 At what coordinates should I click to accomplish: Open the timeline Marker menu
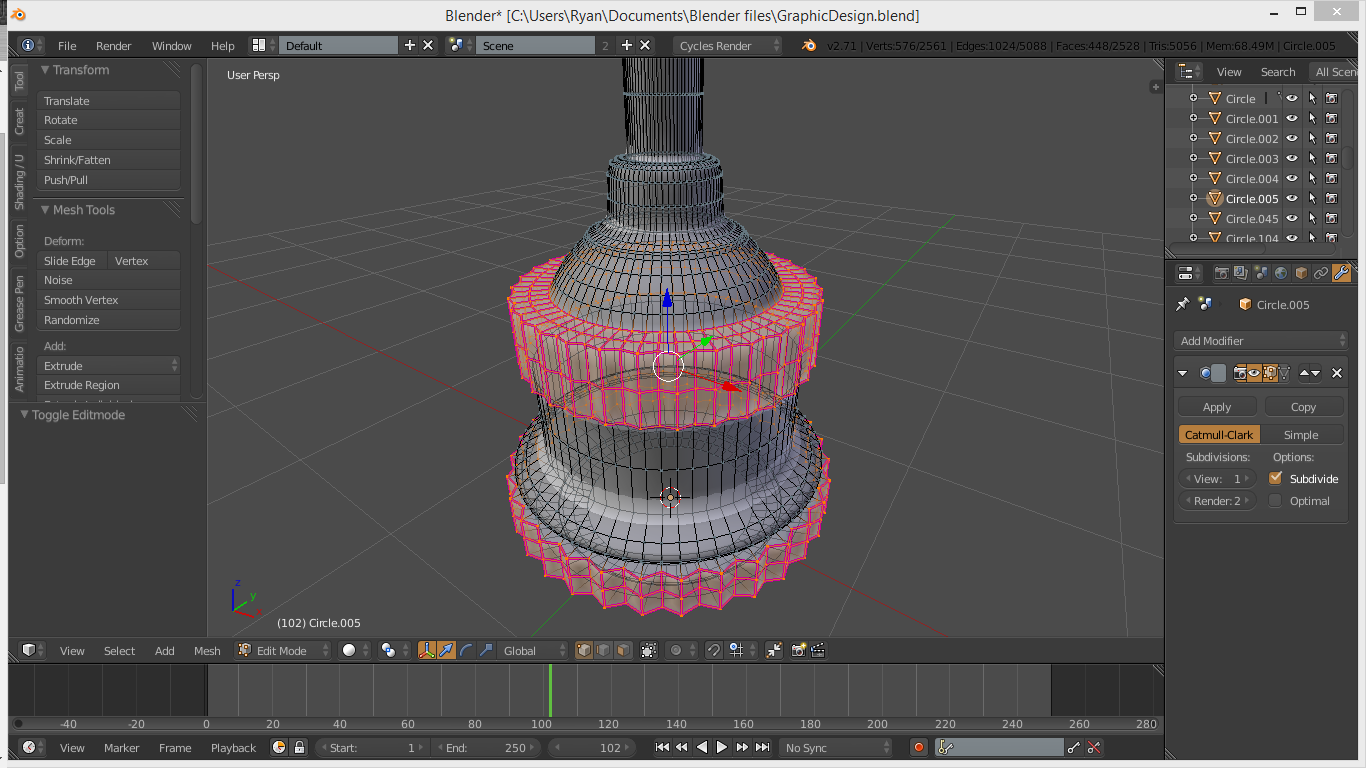pos(122,747)
